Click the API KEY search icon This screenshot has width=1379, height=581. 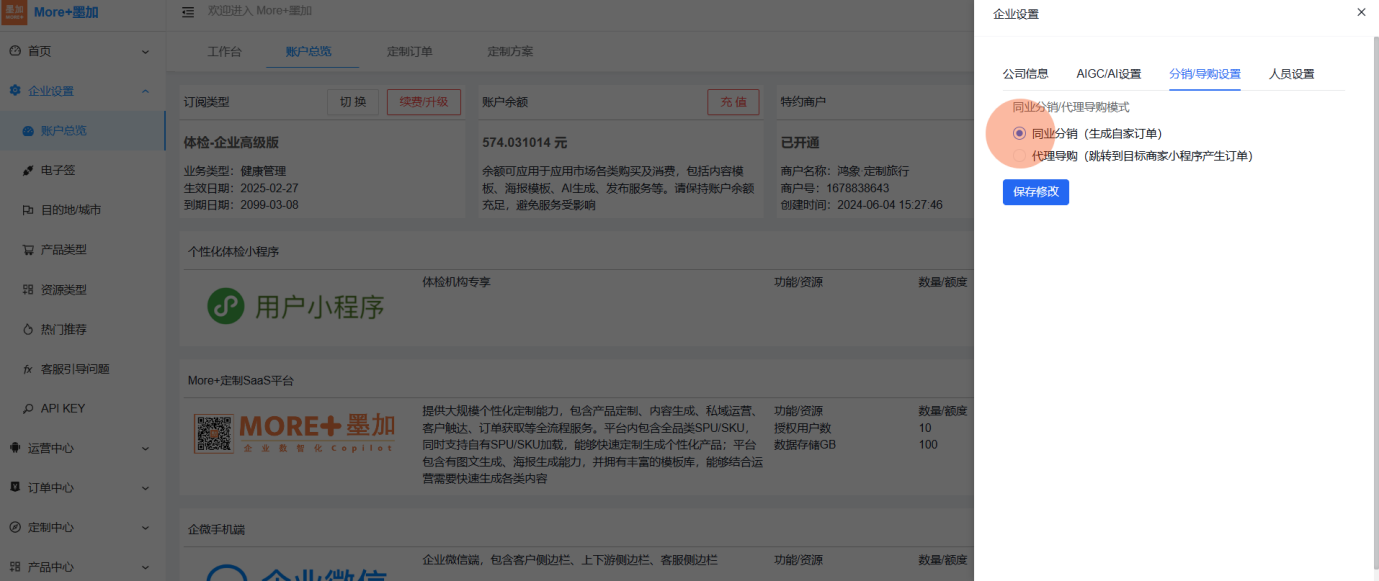coord(28,409)
